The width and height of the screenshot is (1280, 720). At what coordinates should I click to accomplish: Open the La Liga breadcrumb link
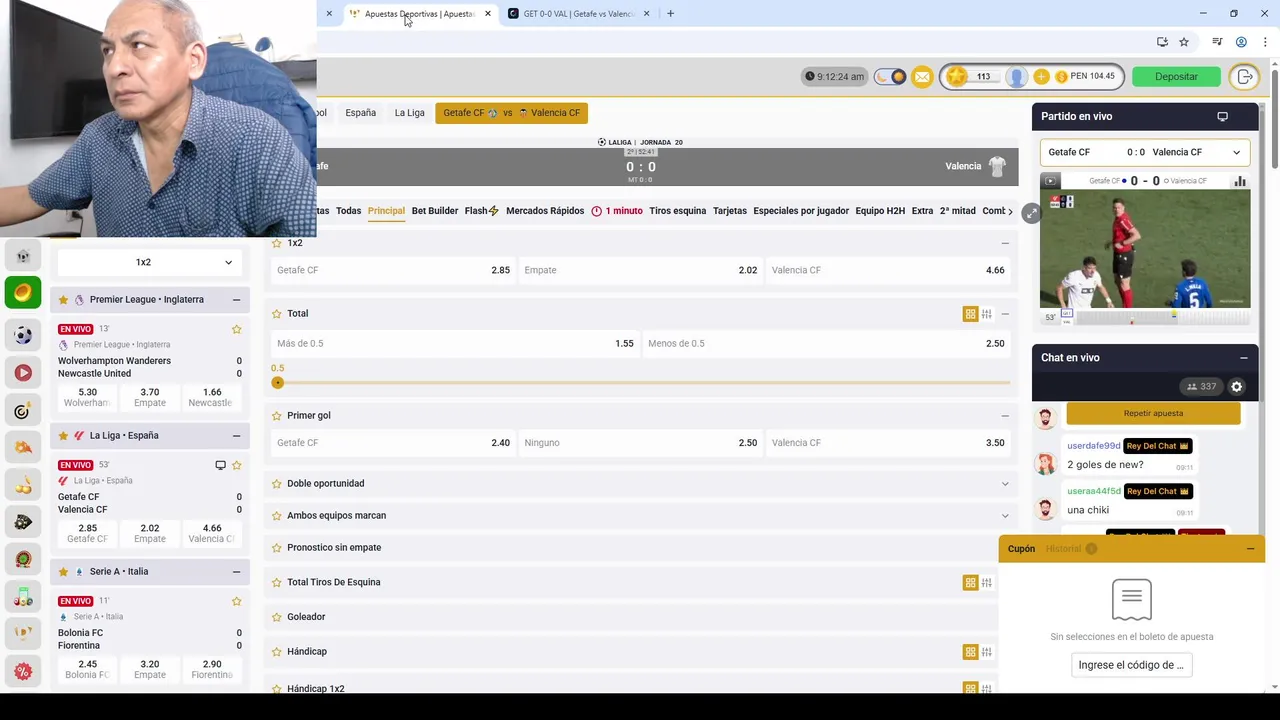(x=409, y=113)
